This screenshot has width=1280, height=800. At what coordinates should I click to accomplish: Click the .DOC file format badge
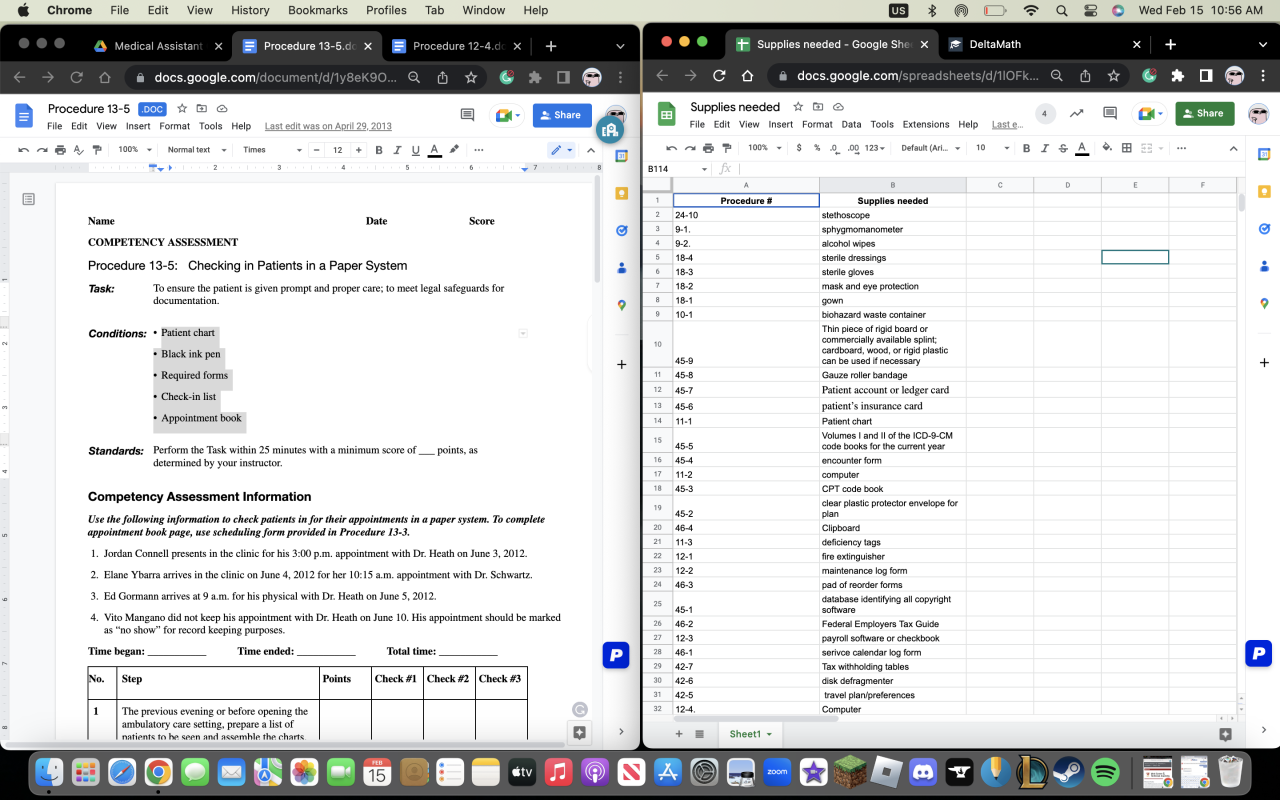pos(152,109)
